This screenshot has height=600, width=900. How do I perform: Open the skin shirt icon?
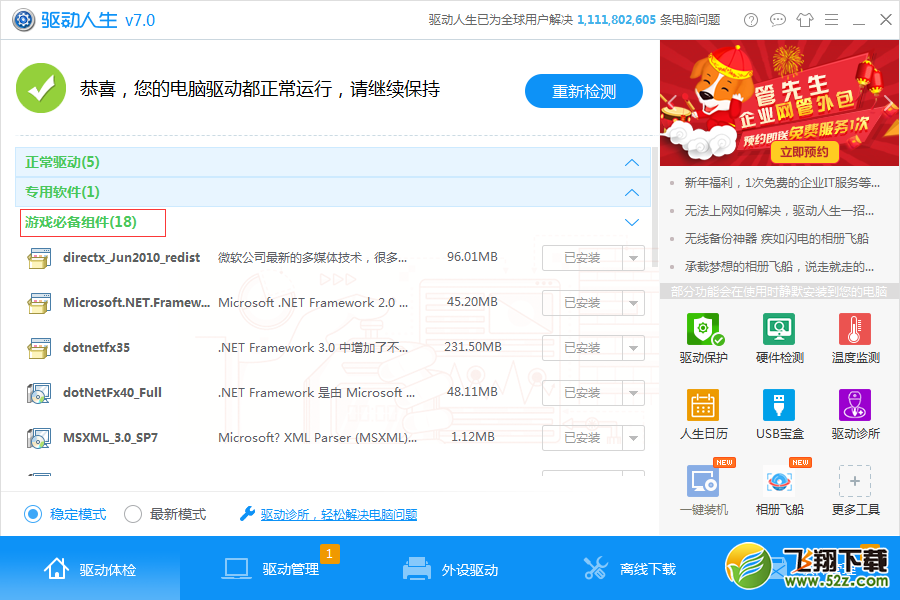pos(805,20)
